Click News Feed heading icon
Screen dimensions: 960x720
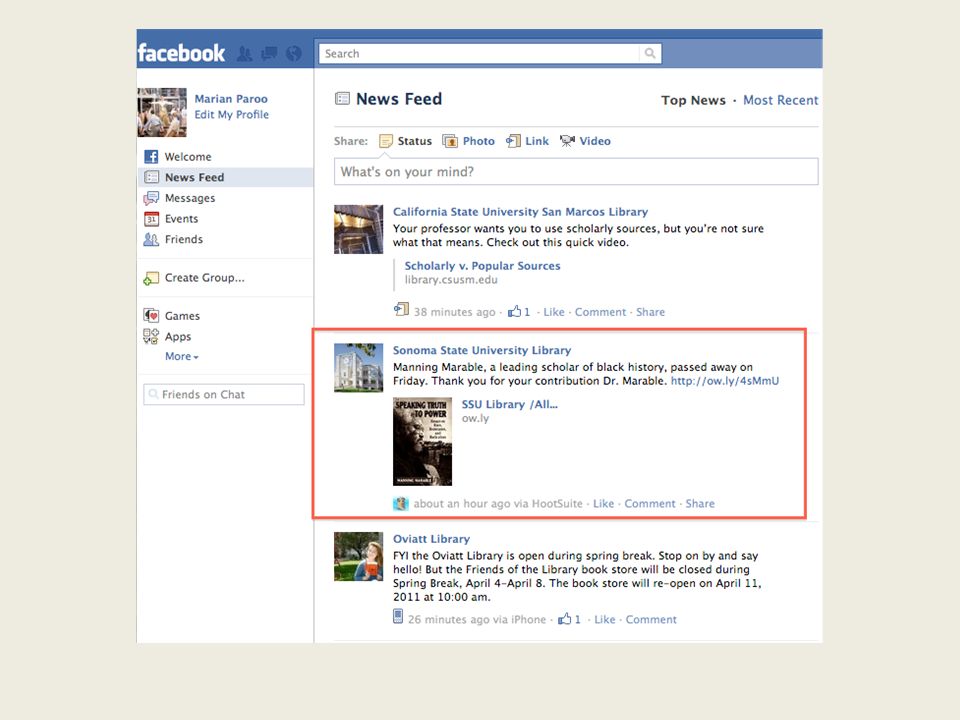[x=342, y=98]
